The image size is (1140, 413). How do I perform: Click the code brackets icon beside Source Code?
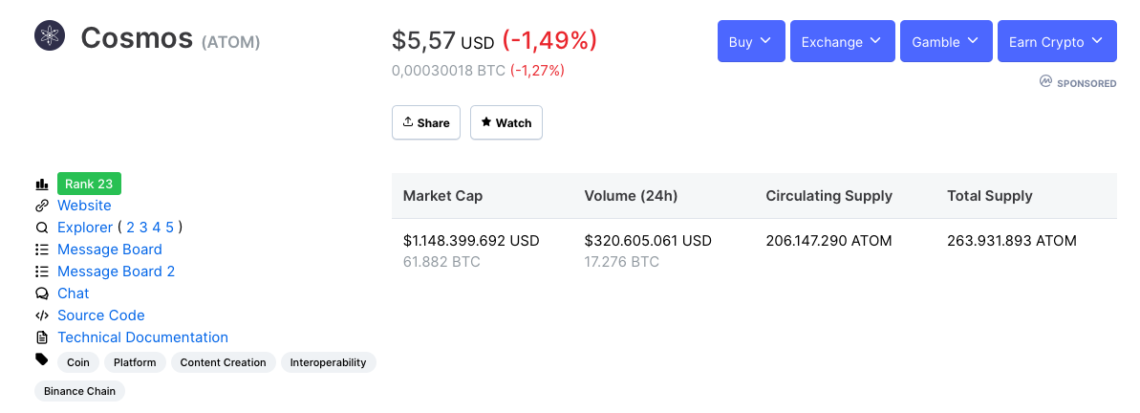42,316
